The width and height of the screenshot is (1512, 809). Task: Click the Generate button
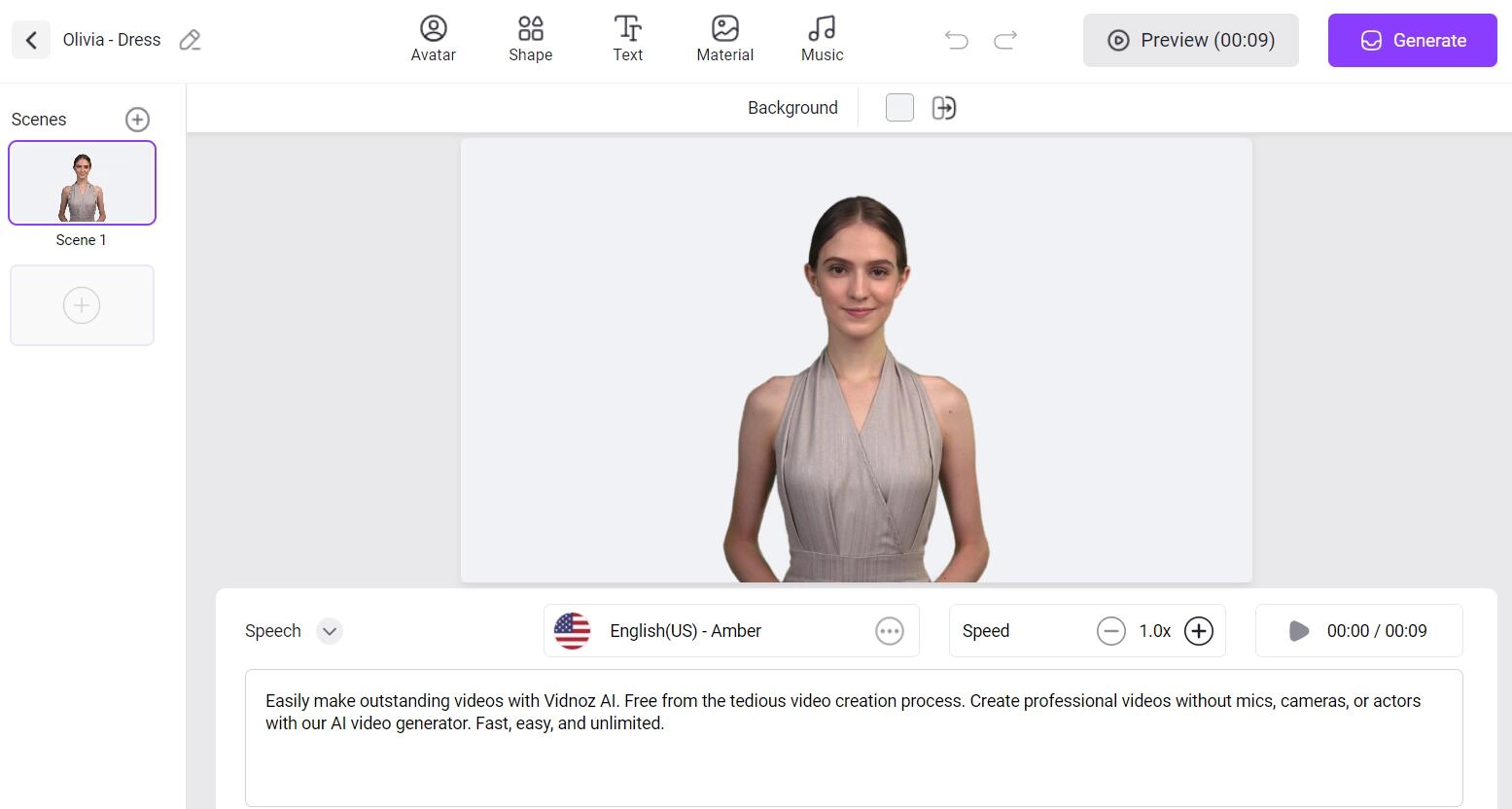[x=1412, y=40]
